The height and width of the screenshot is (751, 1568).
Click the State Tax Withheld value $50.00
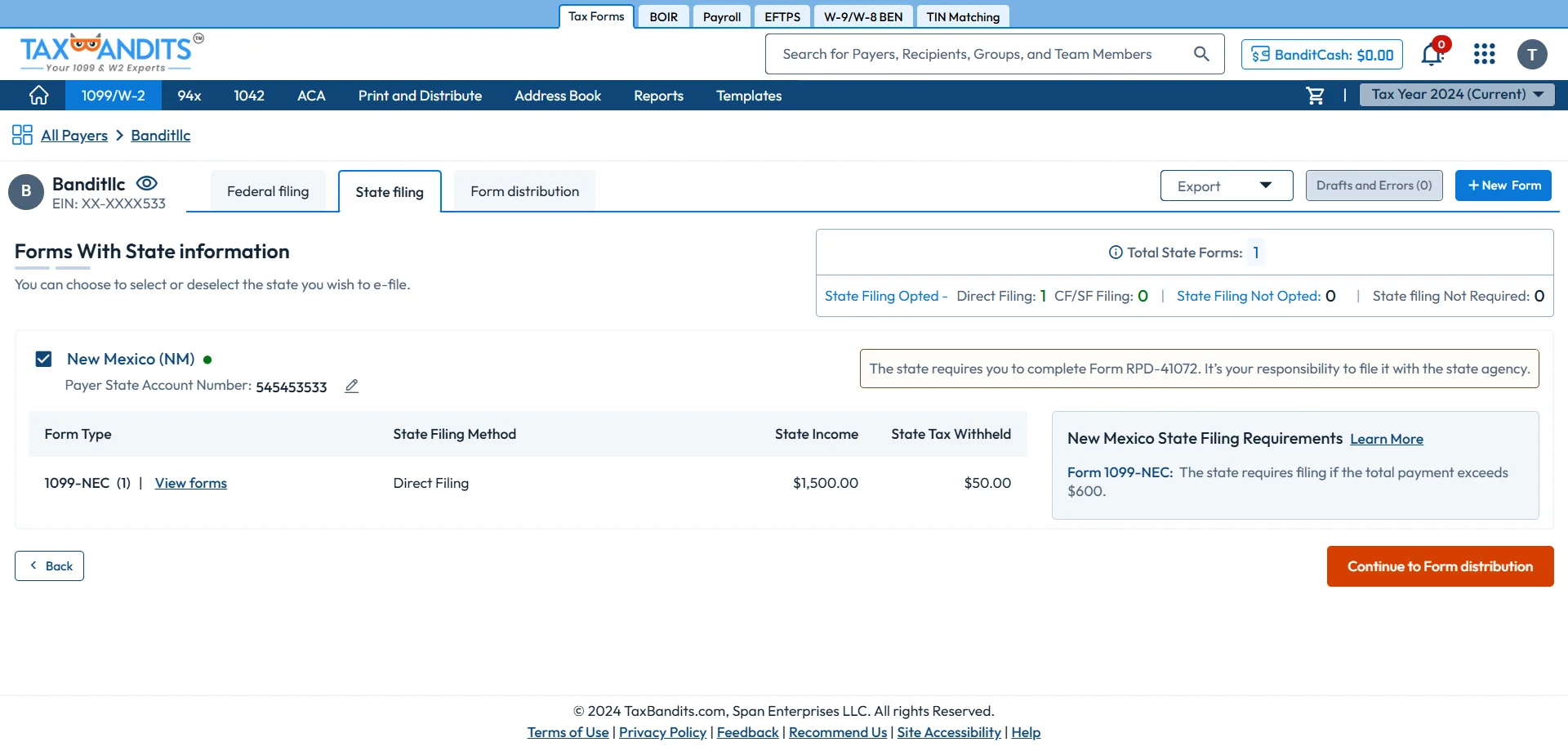987,483
